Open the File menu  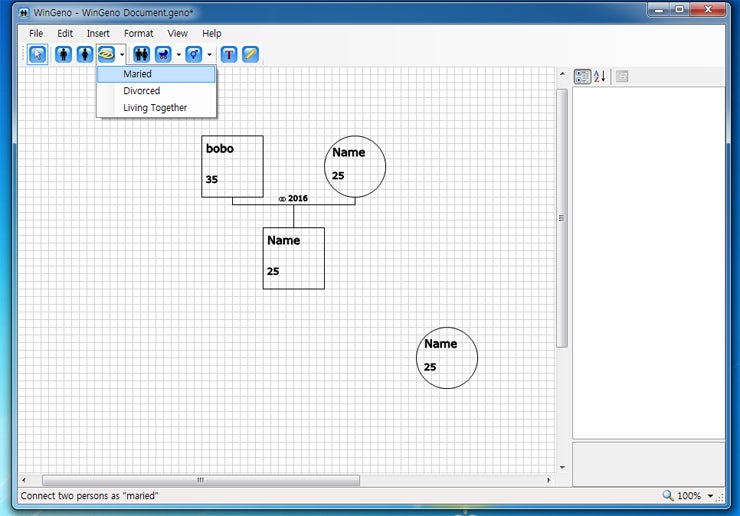point(36,34)
